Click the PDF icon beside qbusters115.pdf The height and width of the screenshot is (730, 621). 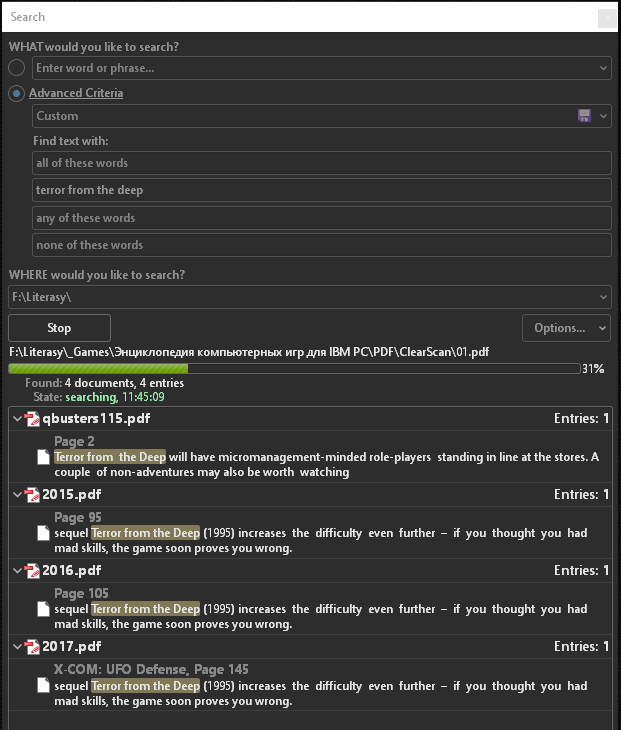(x=31, y=419)
